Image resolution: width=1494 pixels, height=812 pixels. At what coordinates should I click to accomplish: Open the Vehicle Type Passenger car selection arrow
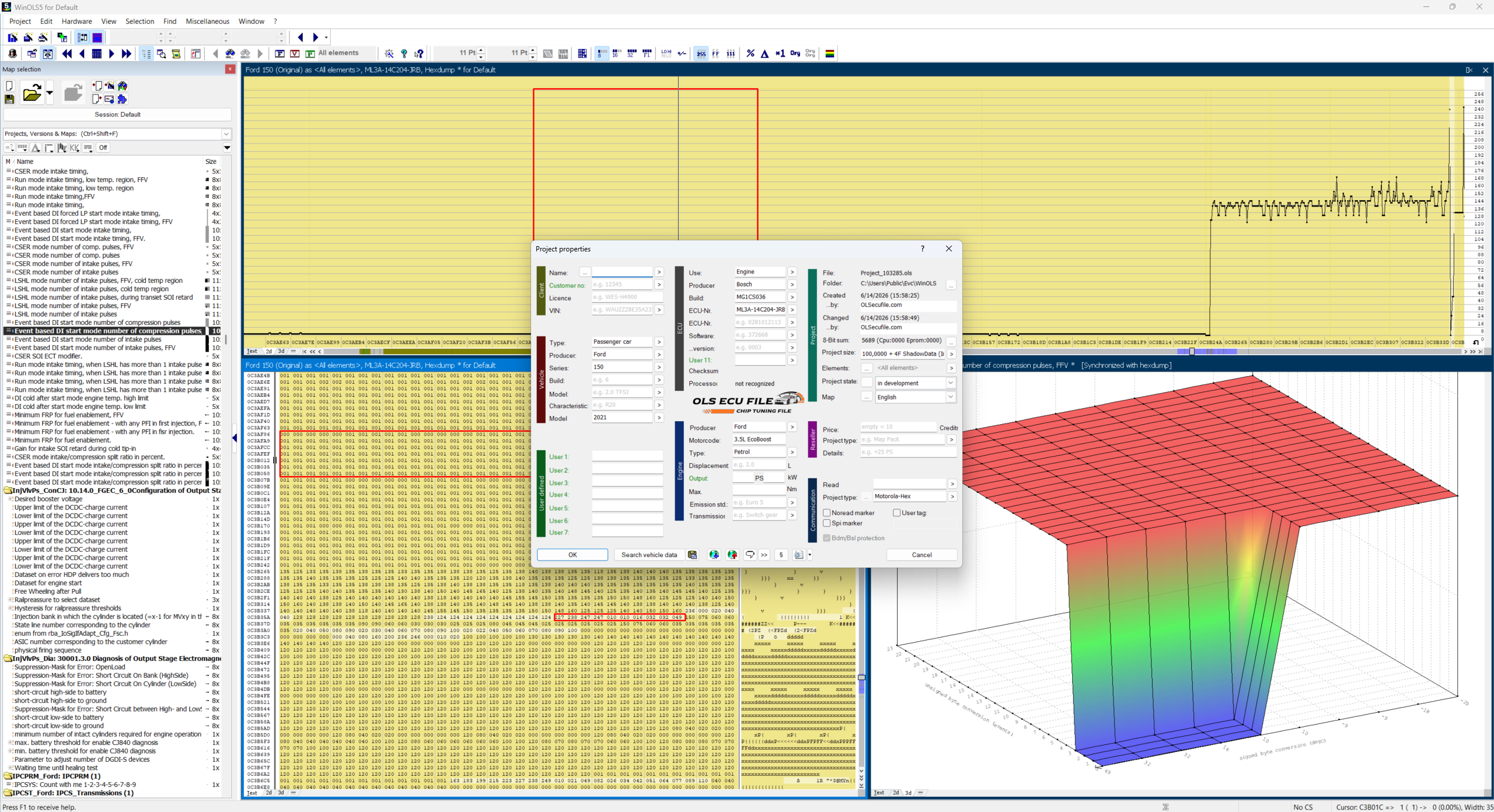659,342
